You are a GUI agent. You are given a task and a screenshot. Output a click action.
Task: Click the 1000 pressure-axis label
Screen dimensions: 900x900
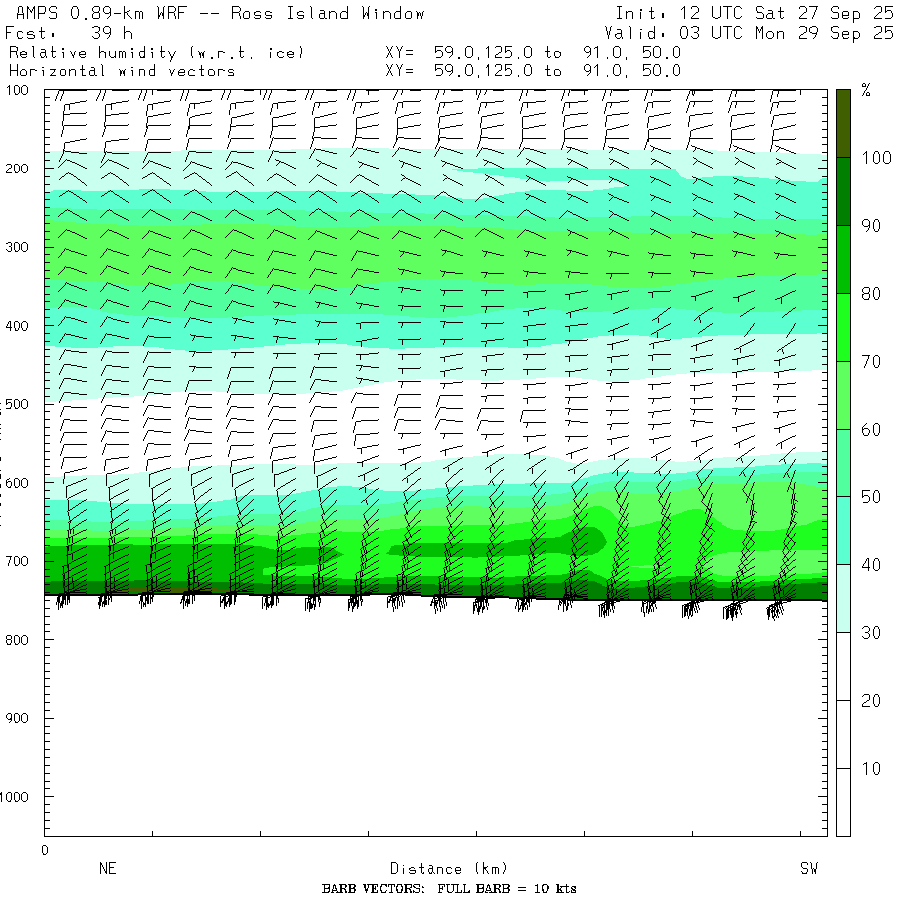pyautogui.click(x=14, y=797)
